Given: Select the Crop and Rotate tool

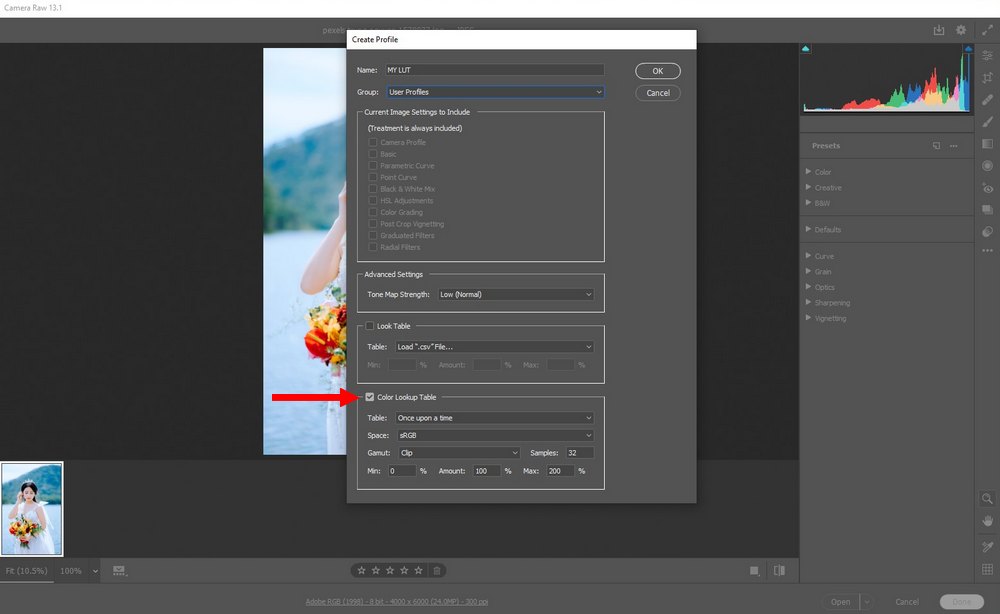Looking at the screenshot, I should coord(987,78).
